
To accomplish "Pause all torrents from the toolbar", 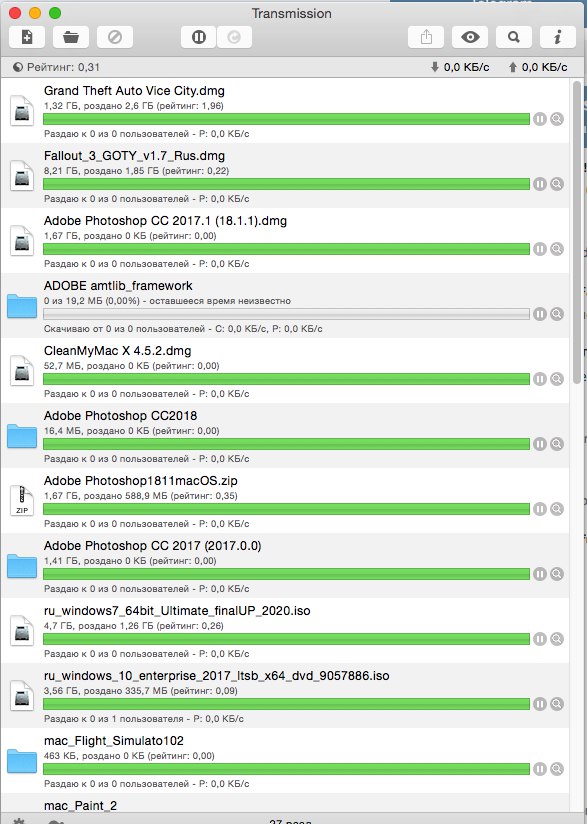I will tap(199, 37).
